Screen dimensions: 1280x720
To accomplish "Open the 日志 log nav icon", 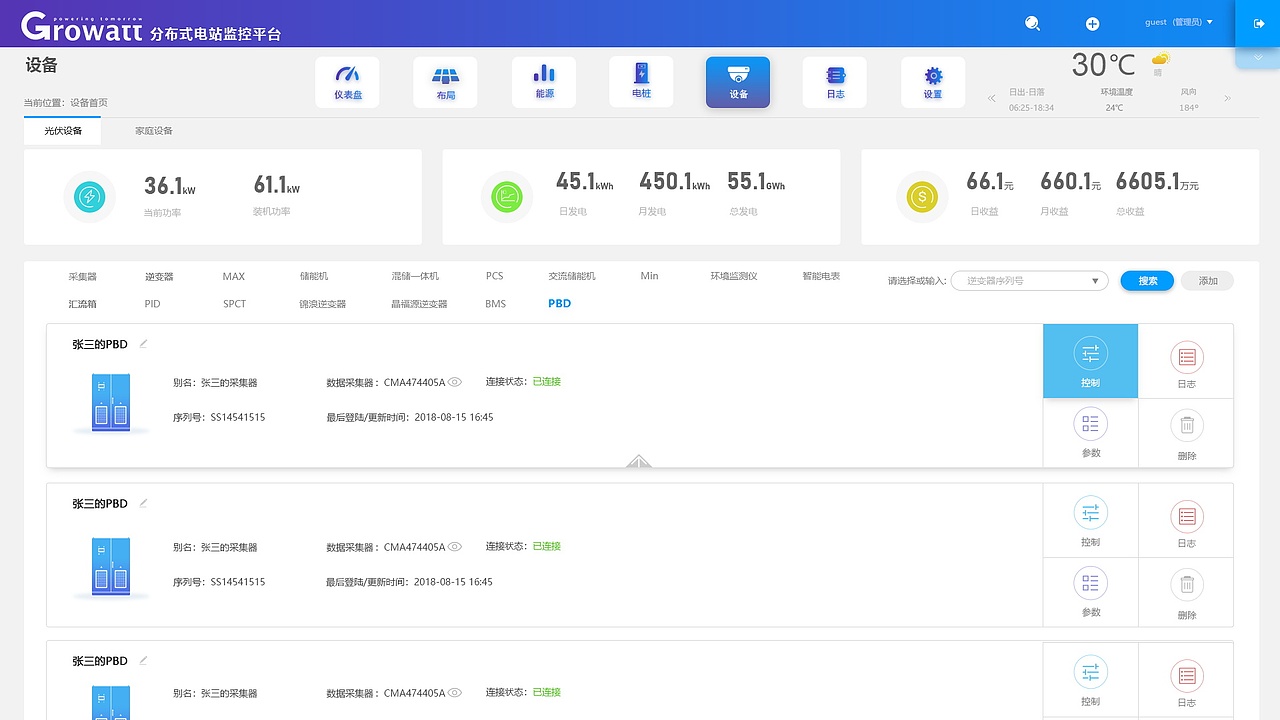I will [835, 82].
